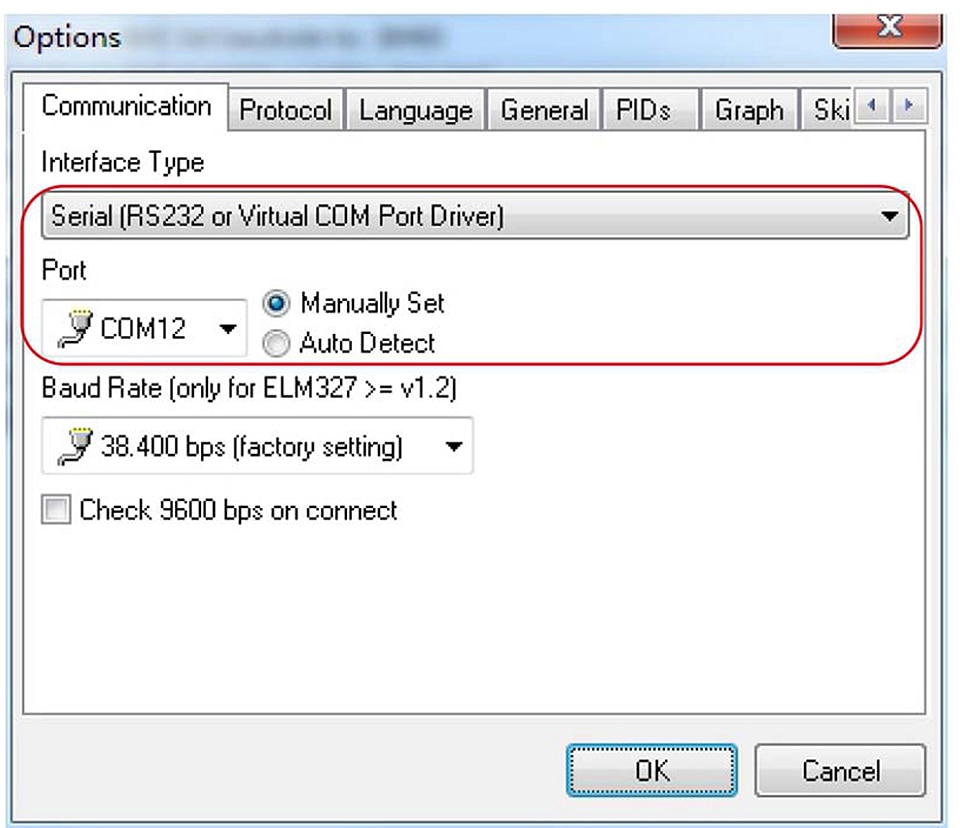
Task: Select the Manually Set radio button
Action: click(276, 303)
